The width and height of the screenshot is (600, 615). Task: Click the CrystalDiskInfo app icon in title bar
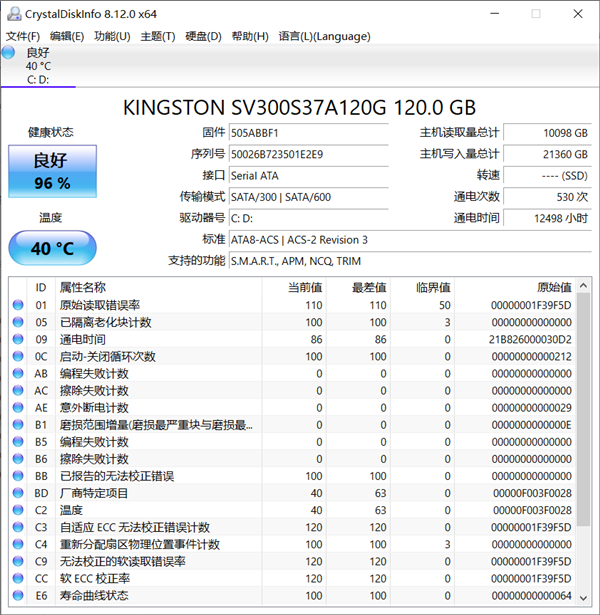coord(13,13)
